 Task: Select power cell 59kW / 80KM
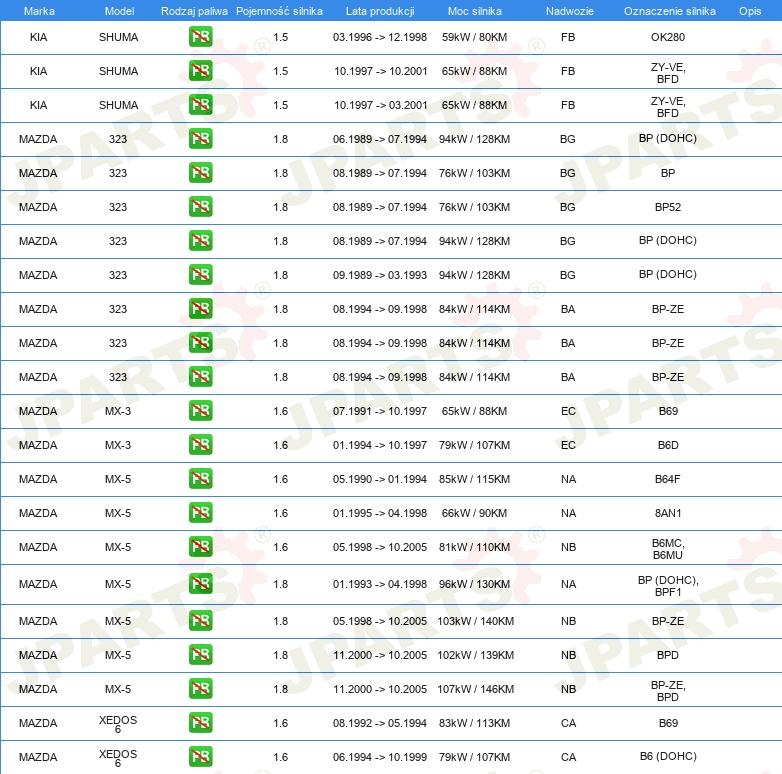474,37
